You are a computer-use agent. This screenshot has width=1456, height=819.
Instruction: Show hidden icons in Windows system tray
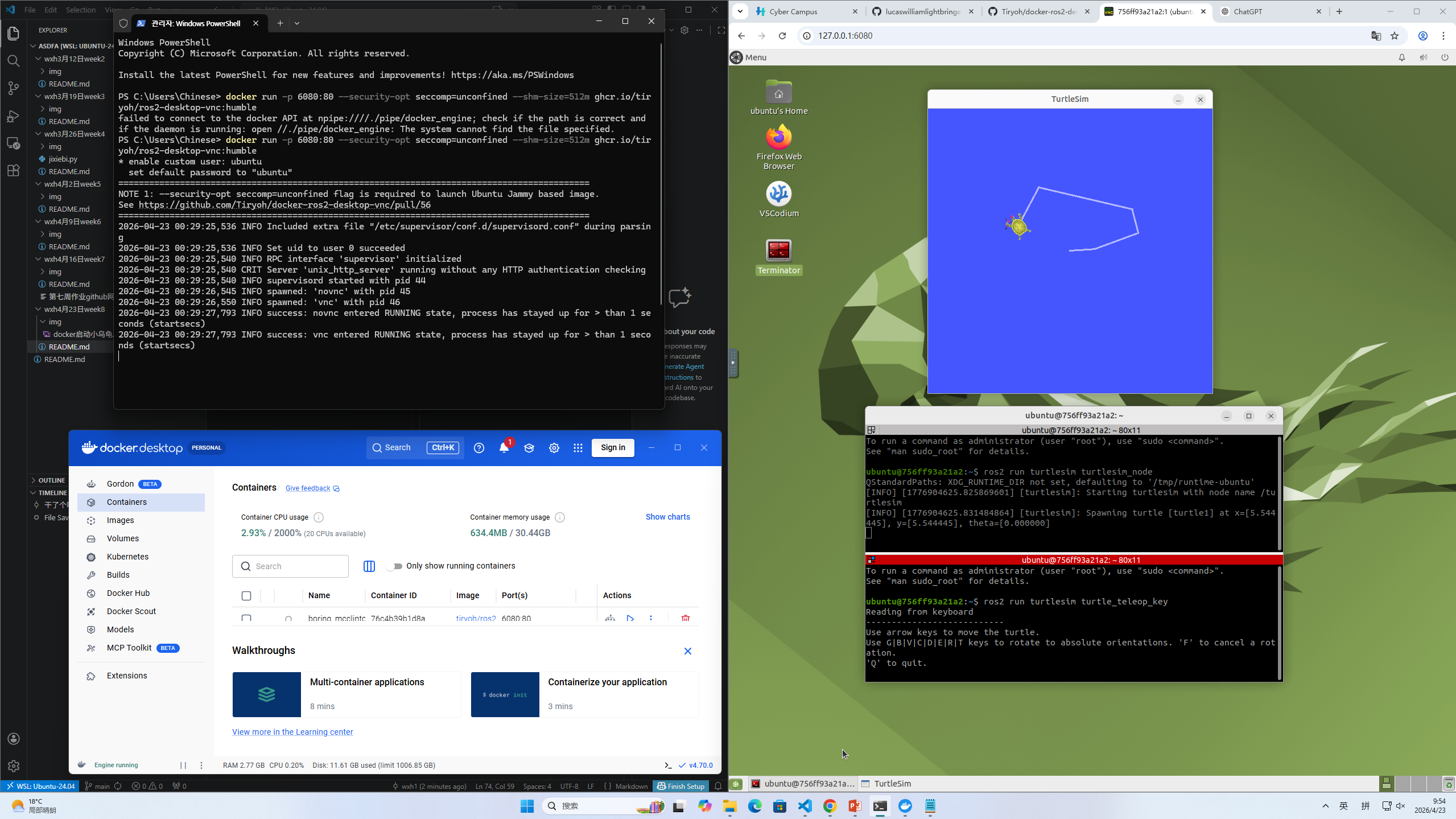click(x=1326, y=806)
